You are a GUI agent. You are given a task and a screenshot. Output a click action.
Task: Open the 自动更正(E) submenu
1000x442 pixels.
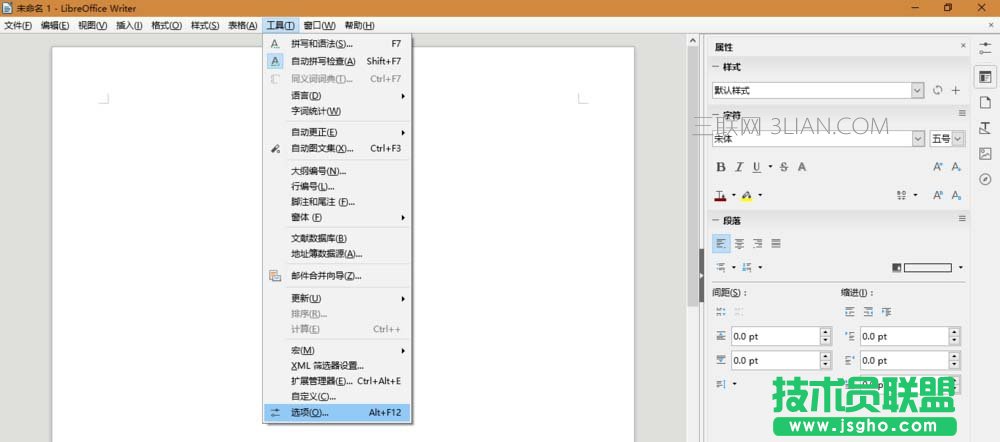[x=337, y=133]
